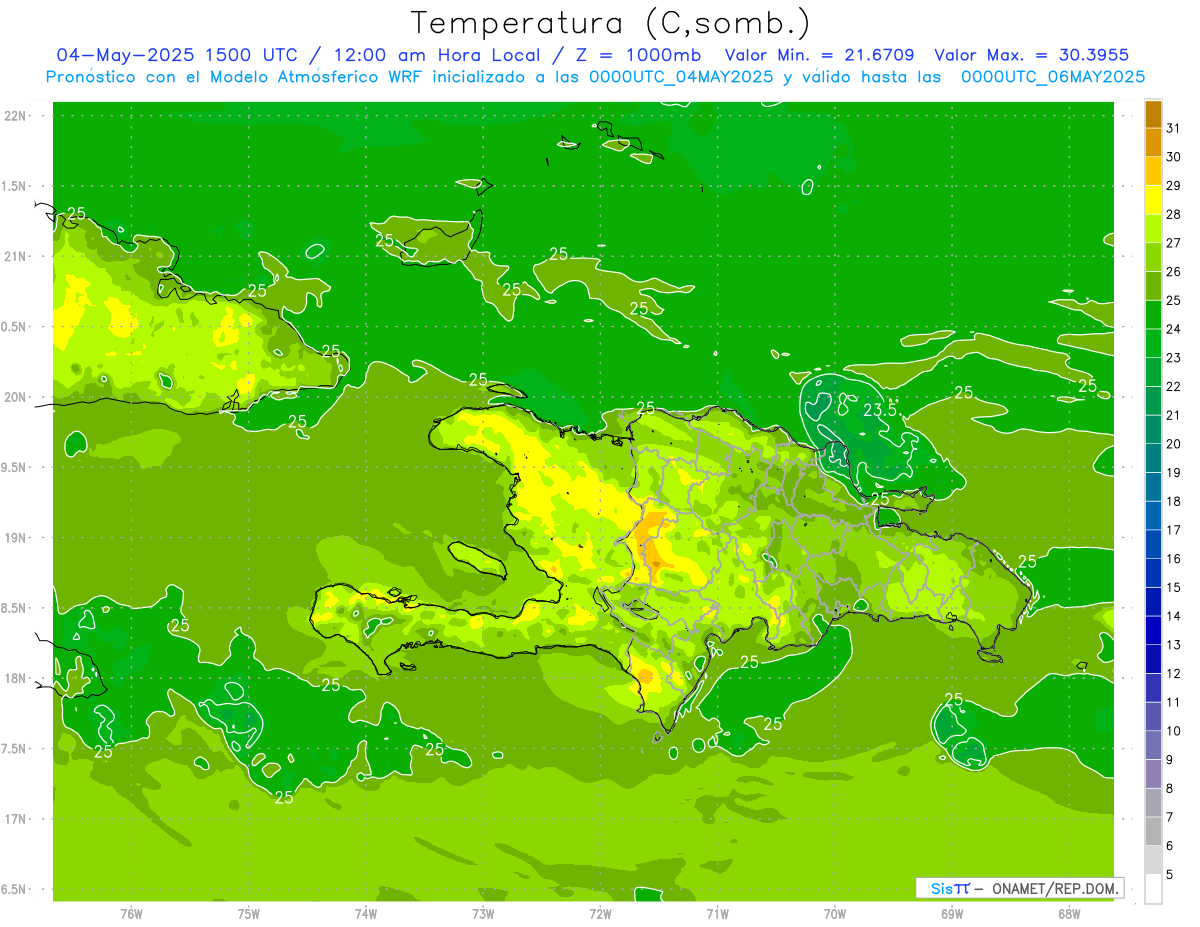Click the colorbar label "21"
Image resolution: width=1200 pixels, height=927 pixels.
1174,415
